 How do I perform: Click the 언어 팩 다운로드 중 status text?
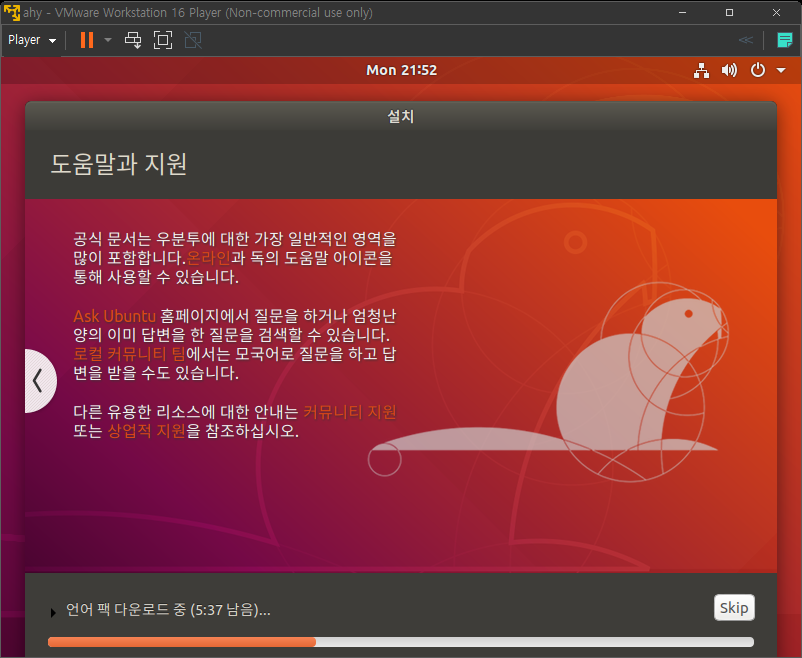point(168,609)
